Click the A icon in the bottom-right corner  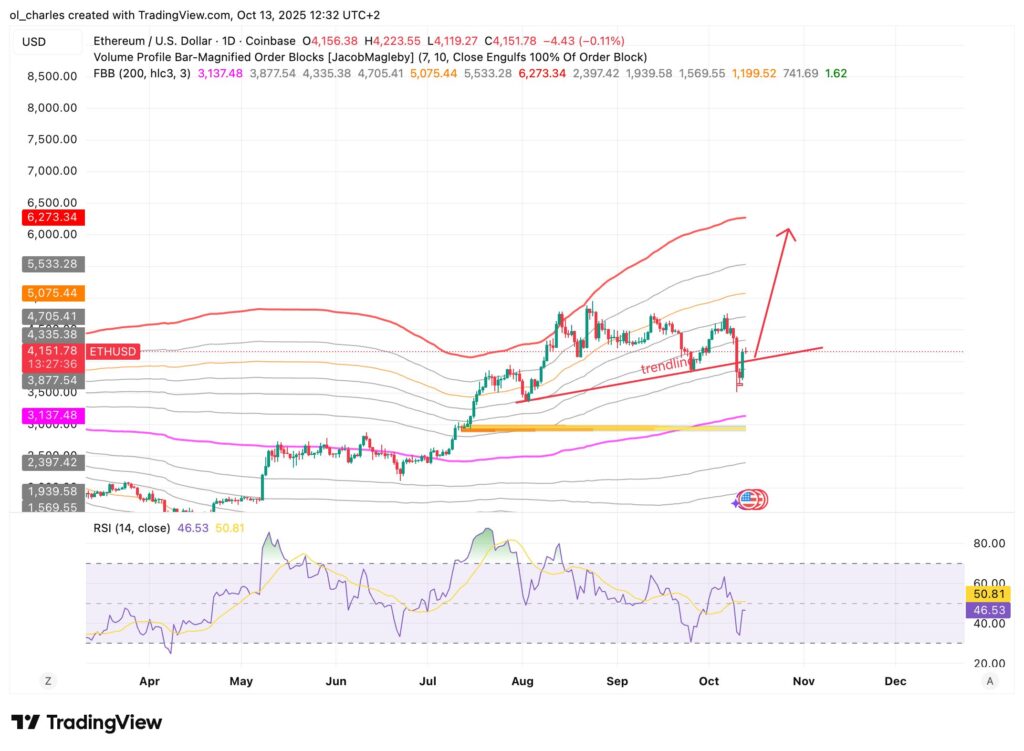pyautogui.click(x=988, y=680)
